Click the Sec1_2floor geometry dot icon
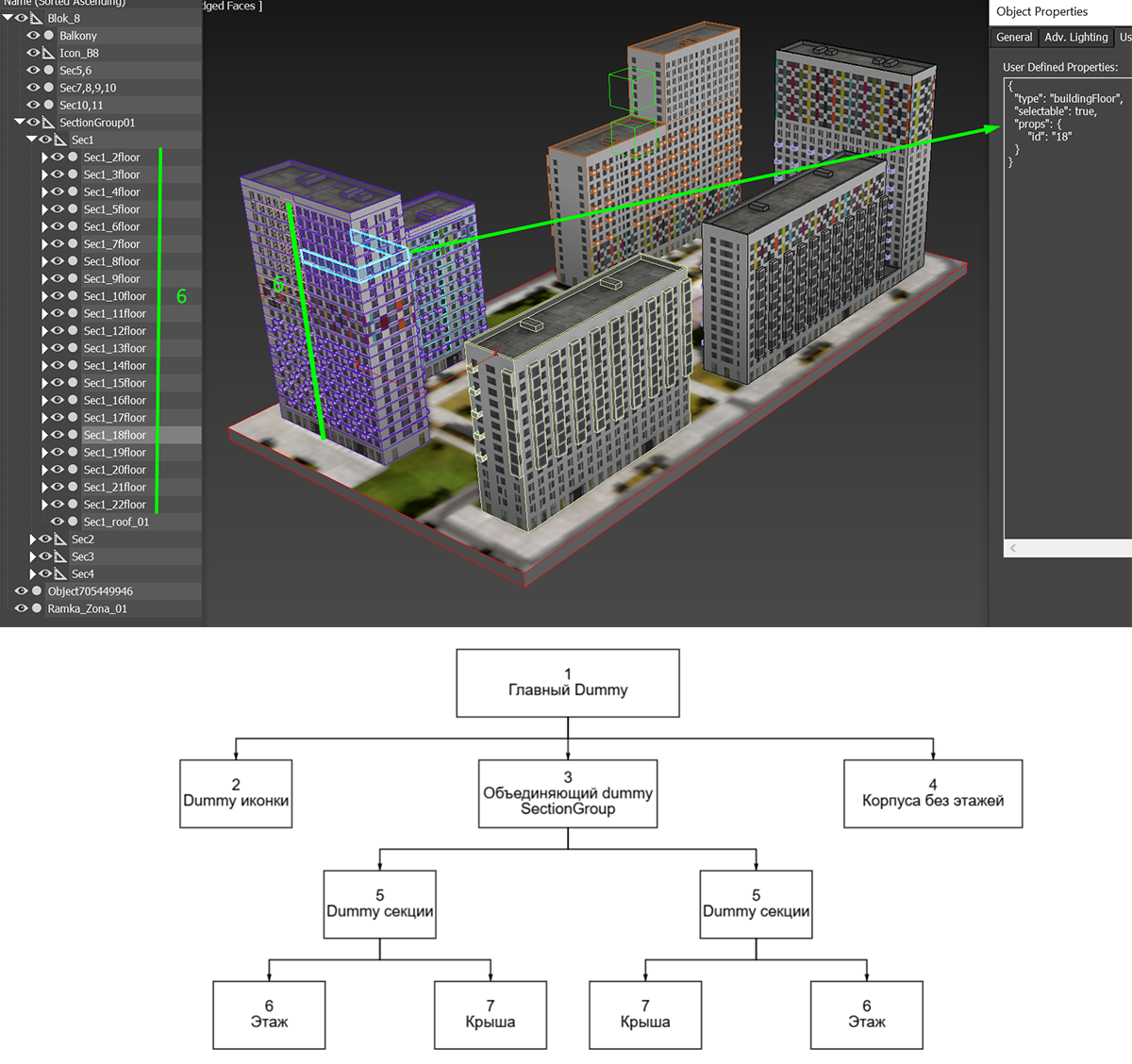This screenshot has height=1064, width=1132. pyautogui.click(x=73, y=158)
